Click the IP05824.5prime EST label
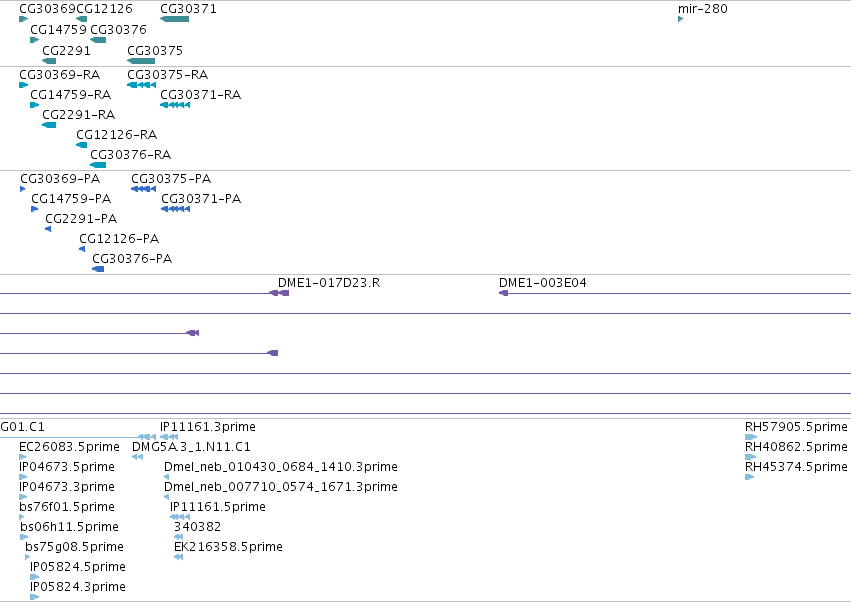851x602 pixels. [x=78, y=567]
